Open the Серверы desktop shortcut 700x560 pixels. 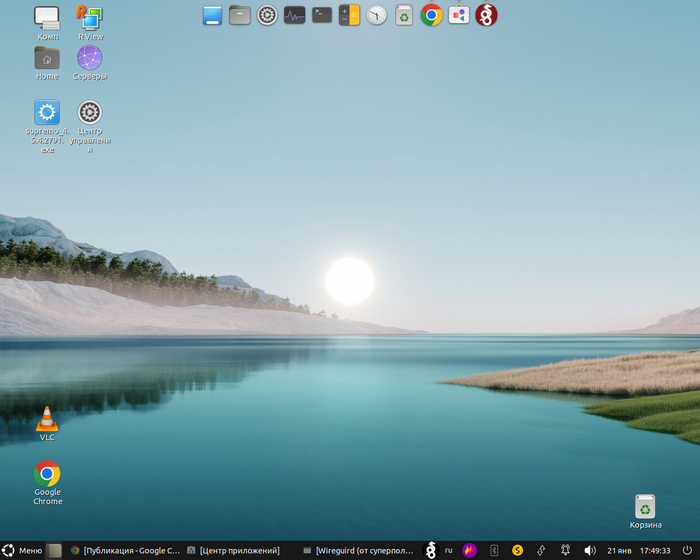(90, 58)
